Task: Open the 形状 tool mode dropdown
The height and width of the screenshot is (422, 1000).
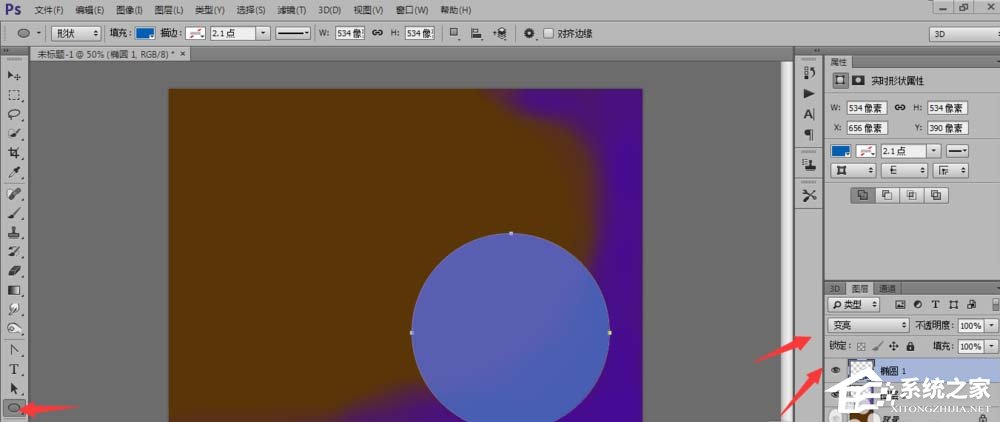Action: [76, 33]
